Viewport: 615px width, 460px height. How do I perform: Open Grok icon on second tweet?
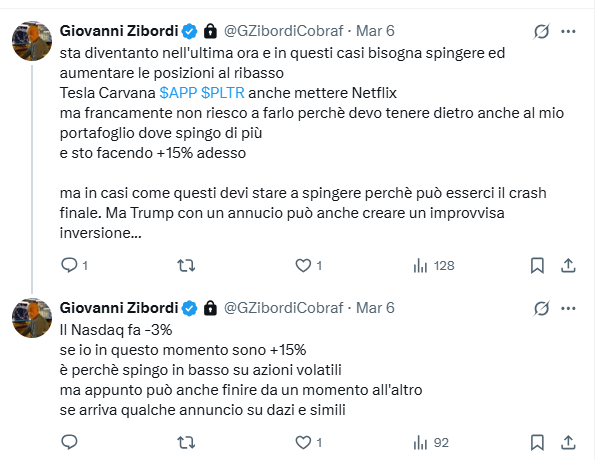541,307
